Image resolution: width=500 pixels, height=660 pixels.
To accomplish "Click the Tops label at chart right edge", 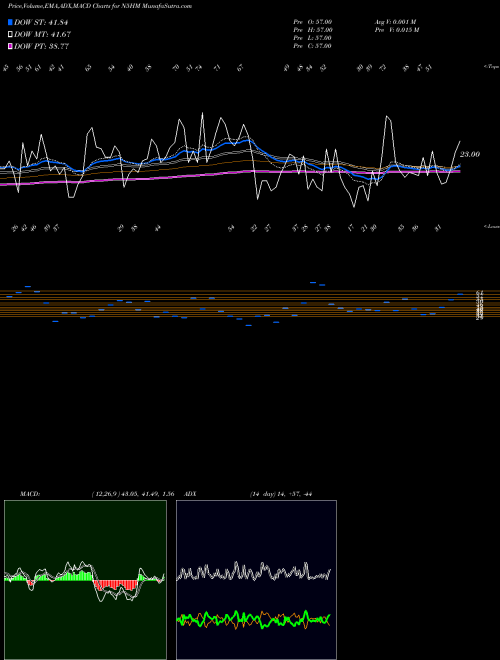I will click(491, 67).
